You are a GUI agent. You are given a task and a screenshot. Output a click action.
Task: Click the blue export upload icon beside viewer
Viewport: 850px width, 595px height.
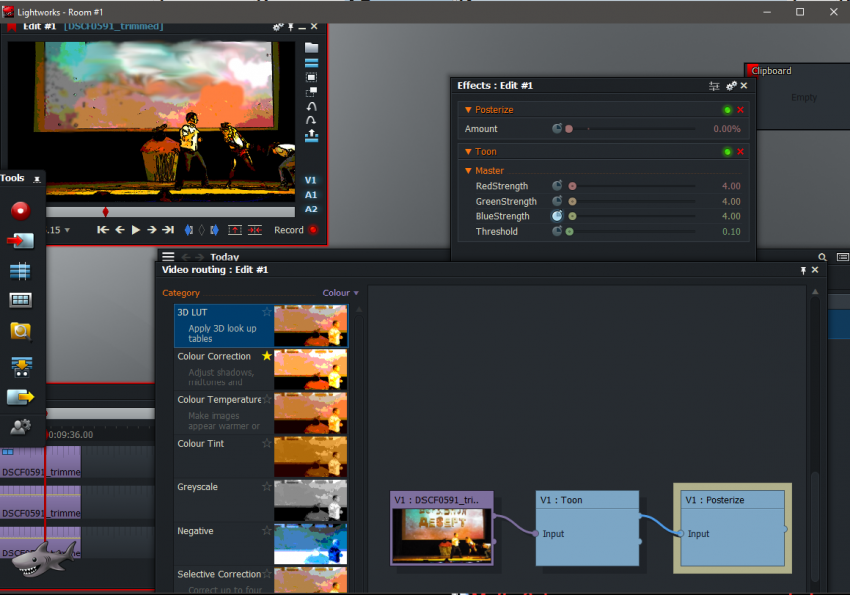tap(311, 135)
